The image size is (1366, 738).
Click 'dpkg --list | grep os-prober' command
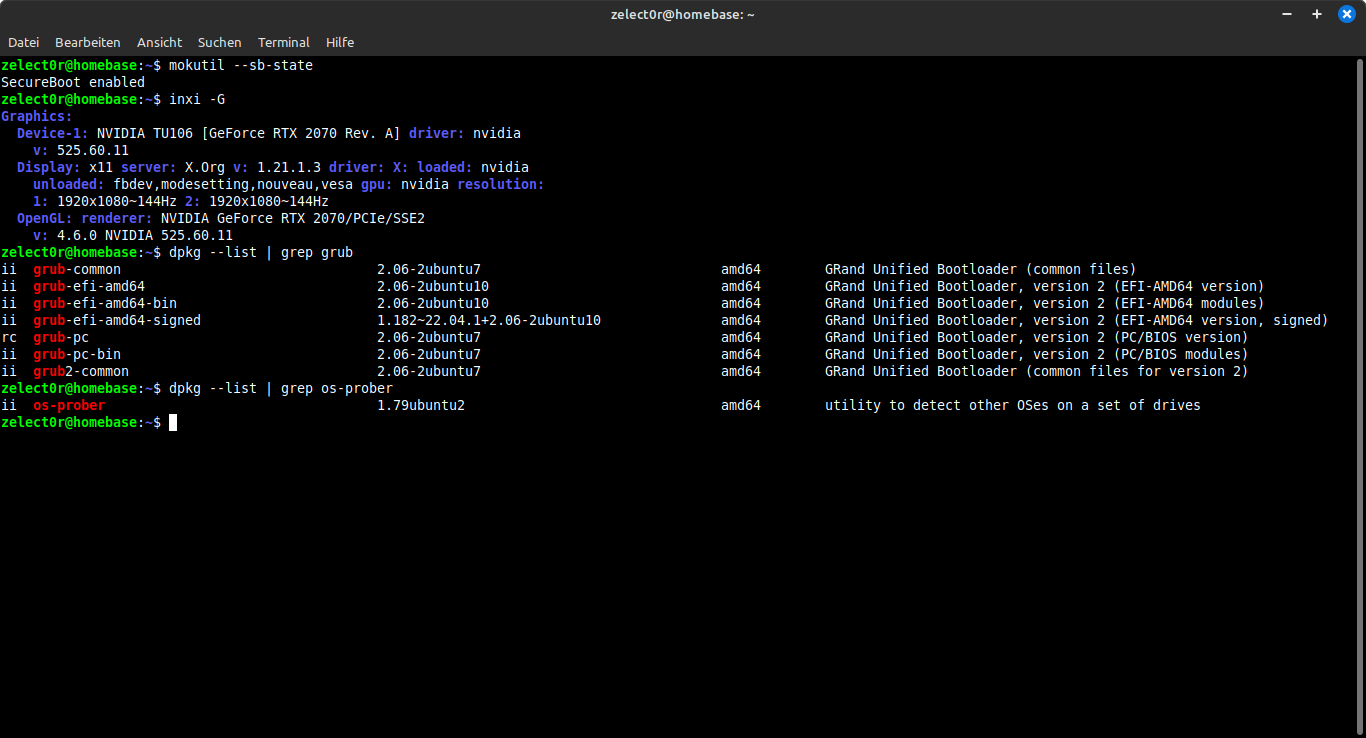click(x=281, y=388)
